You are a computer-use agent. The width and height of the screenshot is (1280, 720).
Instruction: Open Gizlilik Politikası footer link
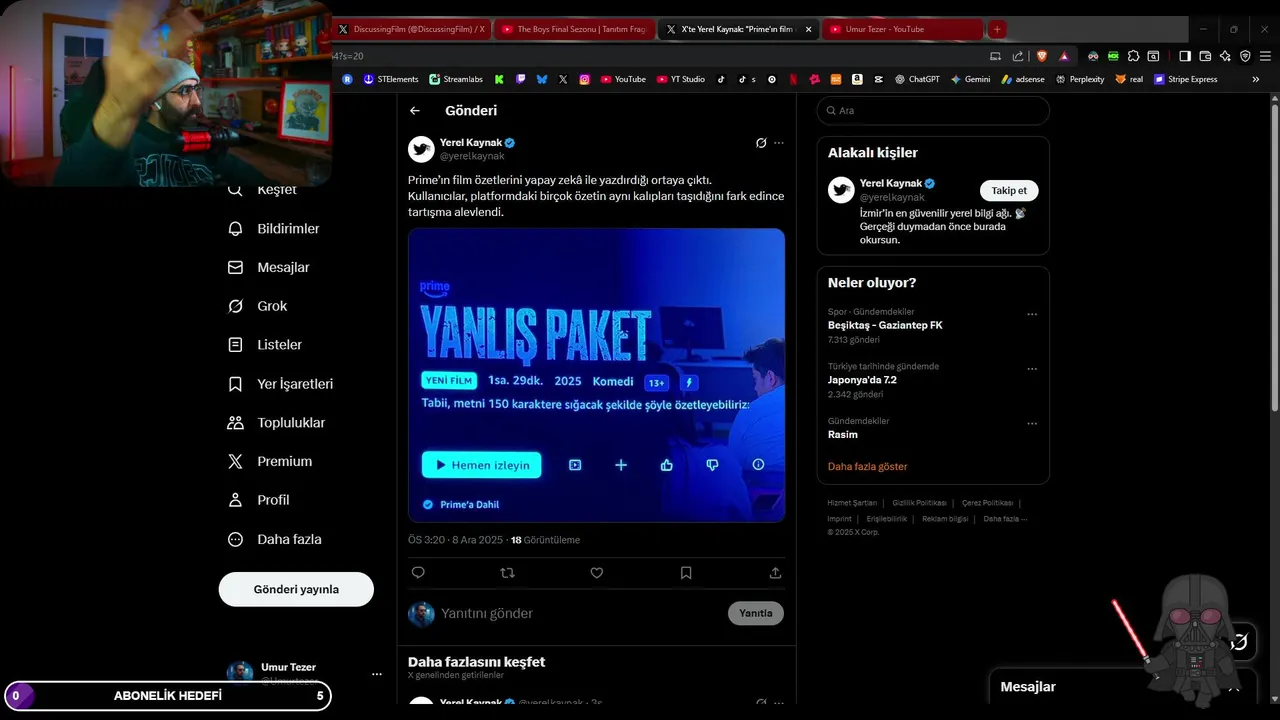[919, 503]
